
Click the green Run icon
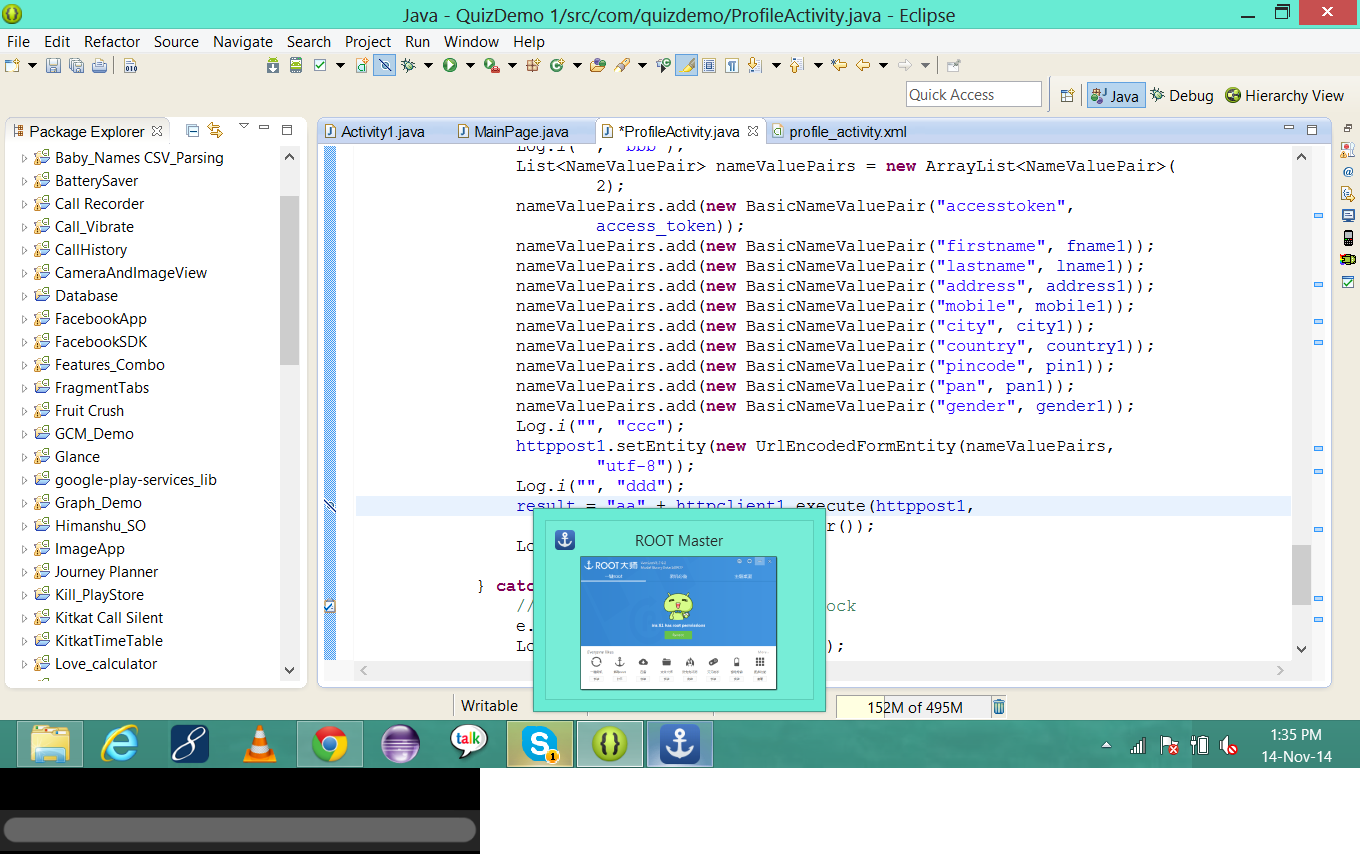(450, 65)
